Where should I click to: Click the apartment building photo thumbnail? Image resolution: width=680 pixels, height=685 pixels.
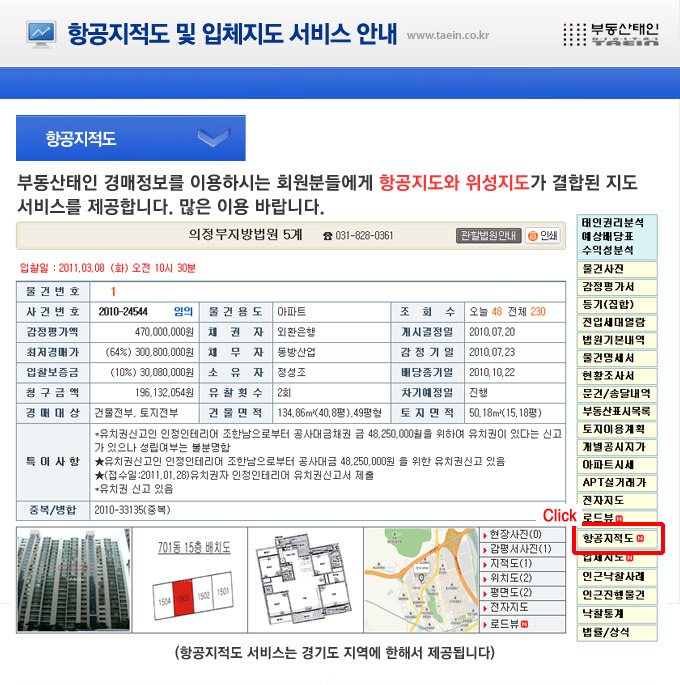point(72,580)
